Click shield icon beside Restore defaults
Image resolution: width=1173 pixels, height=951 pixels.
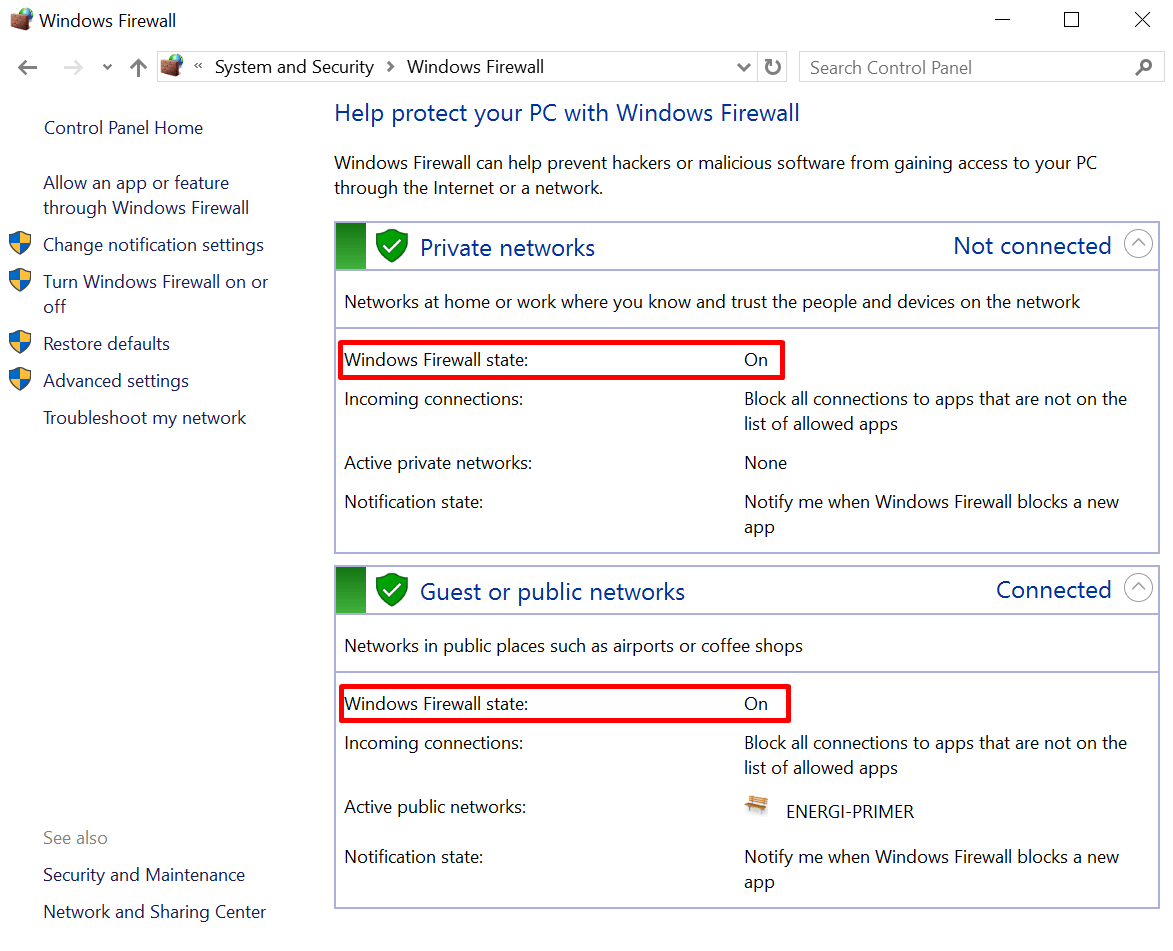[20, 342]
